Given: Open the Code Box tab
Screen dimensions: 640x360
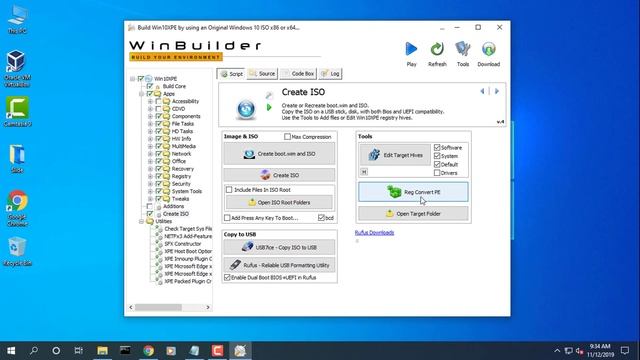Looking at the screenshot, I should (298, 74).
